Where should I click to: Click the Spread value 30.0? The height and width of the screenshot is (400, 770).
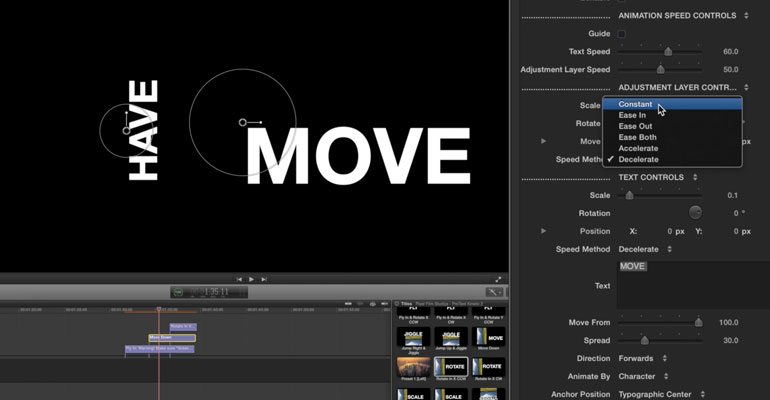[x=730, y=341]
